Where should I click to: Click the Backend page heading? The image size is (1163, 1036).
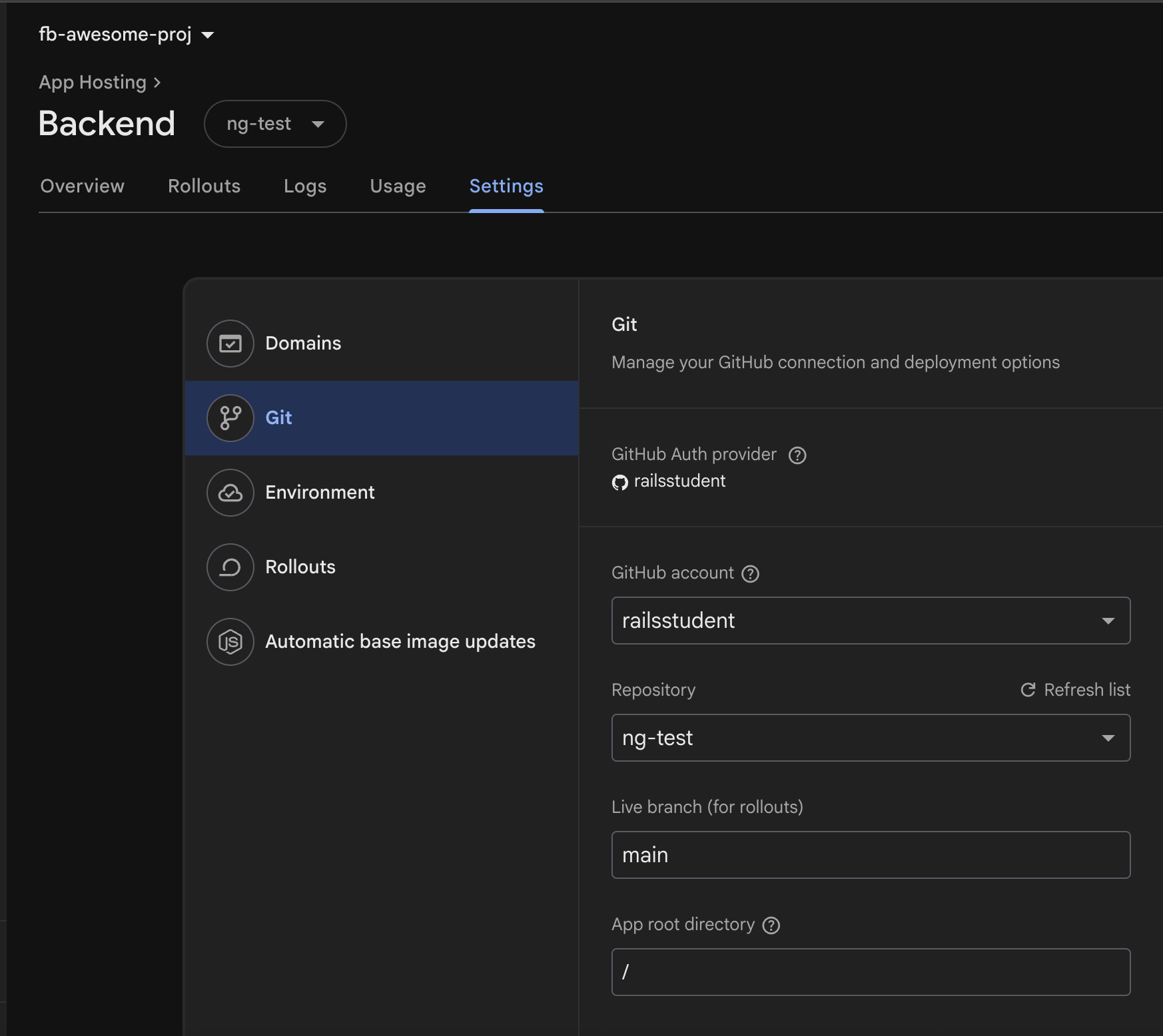click(x=107, y=124)
